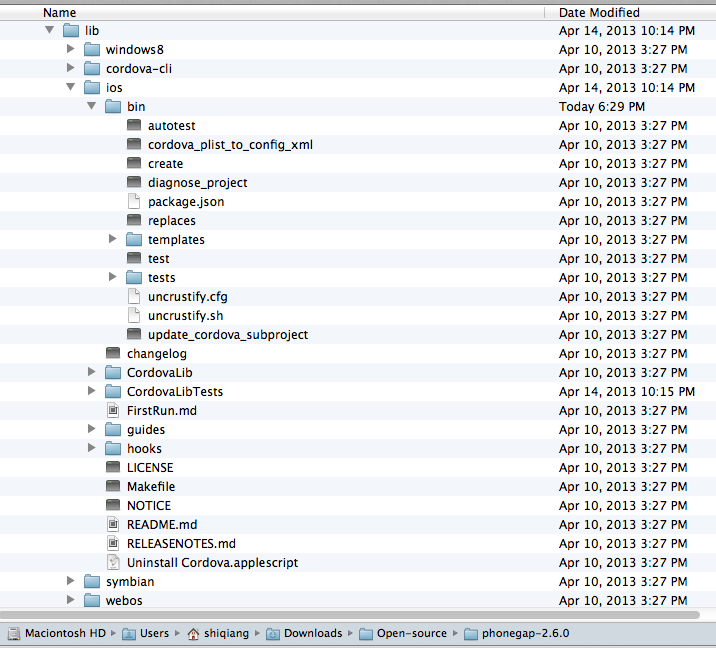Screen dimensions: 716x648
Task: Click the package.json document icon
Action: [134, 201]
